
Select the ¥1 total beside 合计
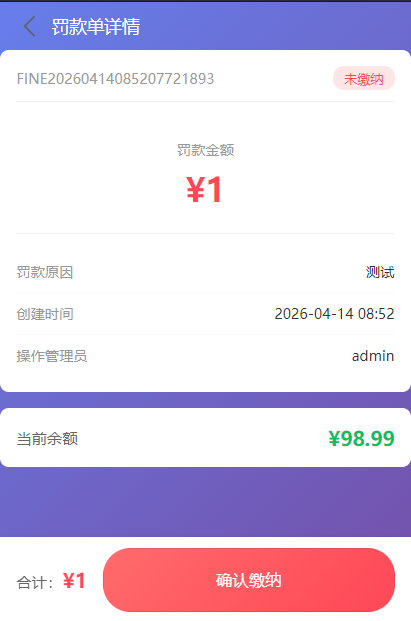[74, 581]
